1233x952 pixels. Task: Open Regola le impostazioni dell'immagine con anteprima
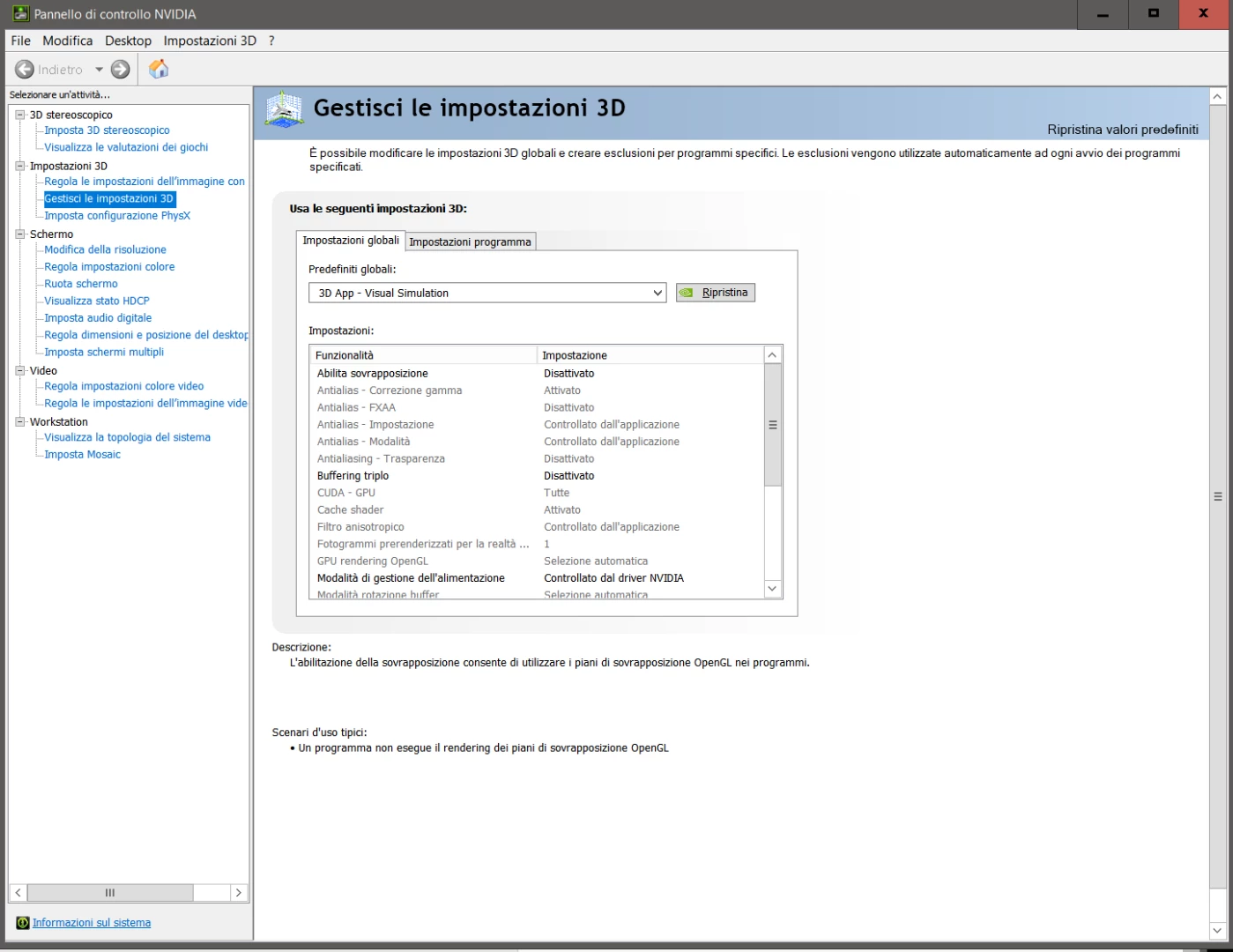tap(145, 182)
